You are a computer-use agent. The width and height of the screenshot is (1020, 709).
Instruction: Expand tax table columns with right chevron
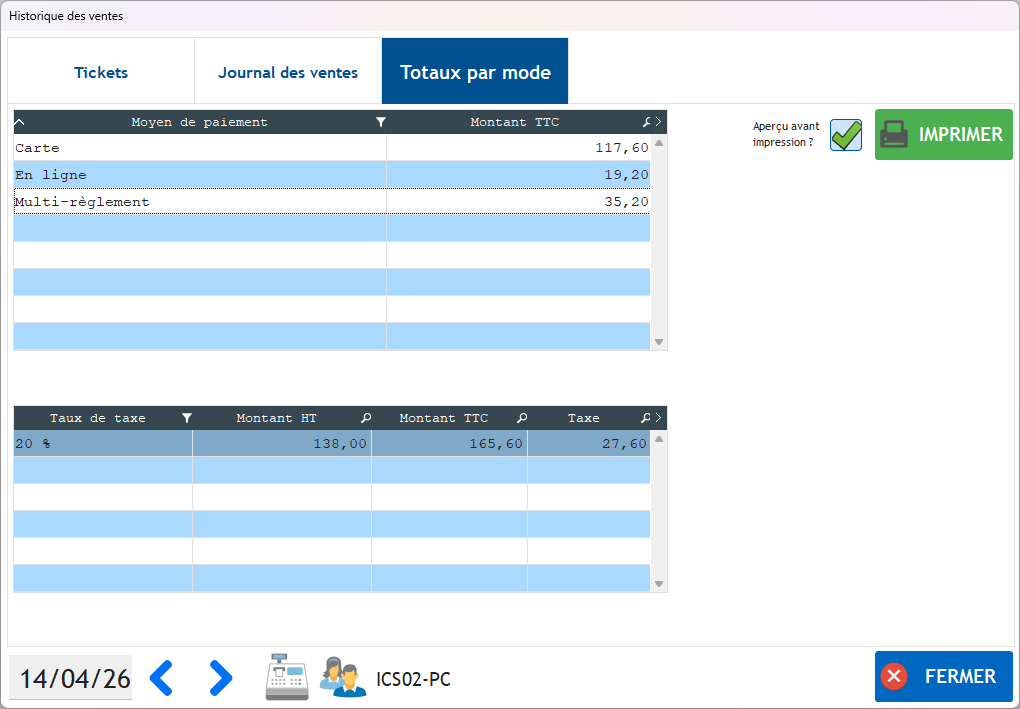point(659,418)
